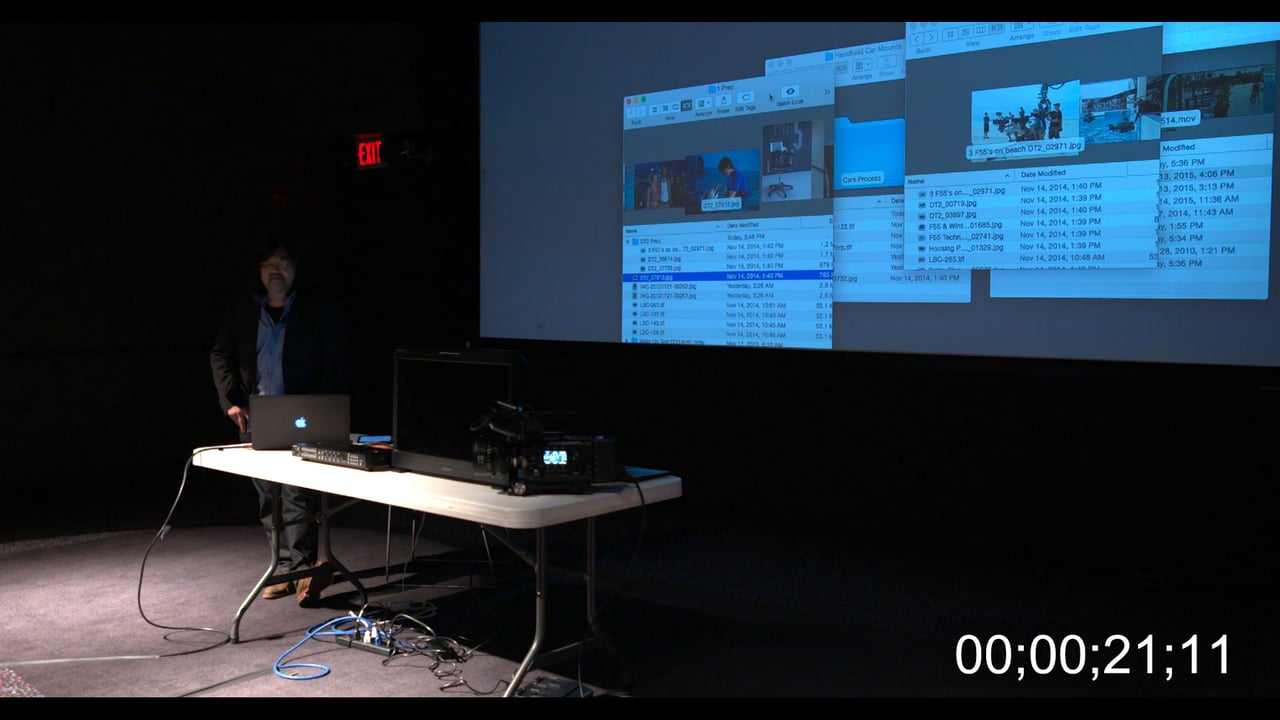
Task: Click Share icon in 1 Prep window
Action: point(723,102)
